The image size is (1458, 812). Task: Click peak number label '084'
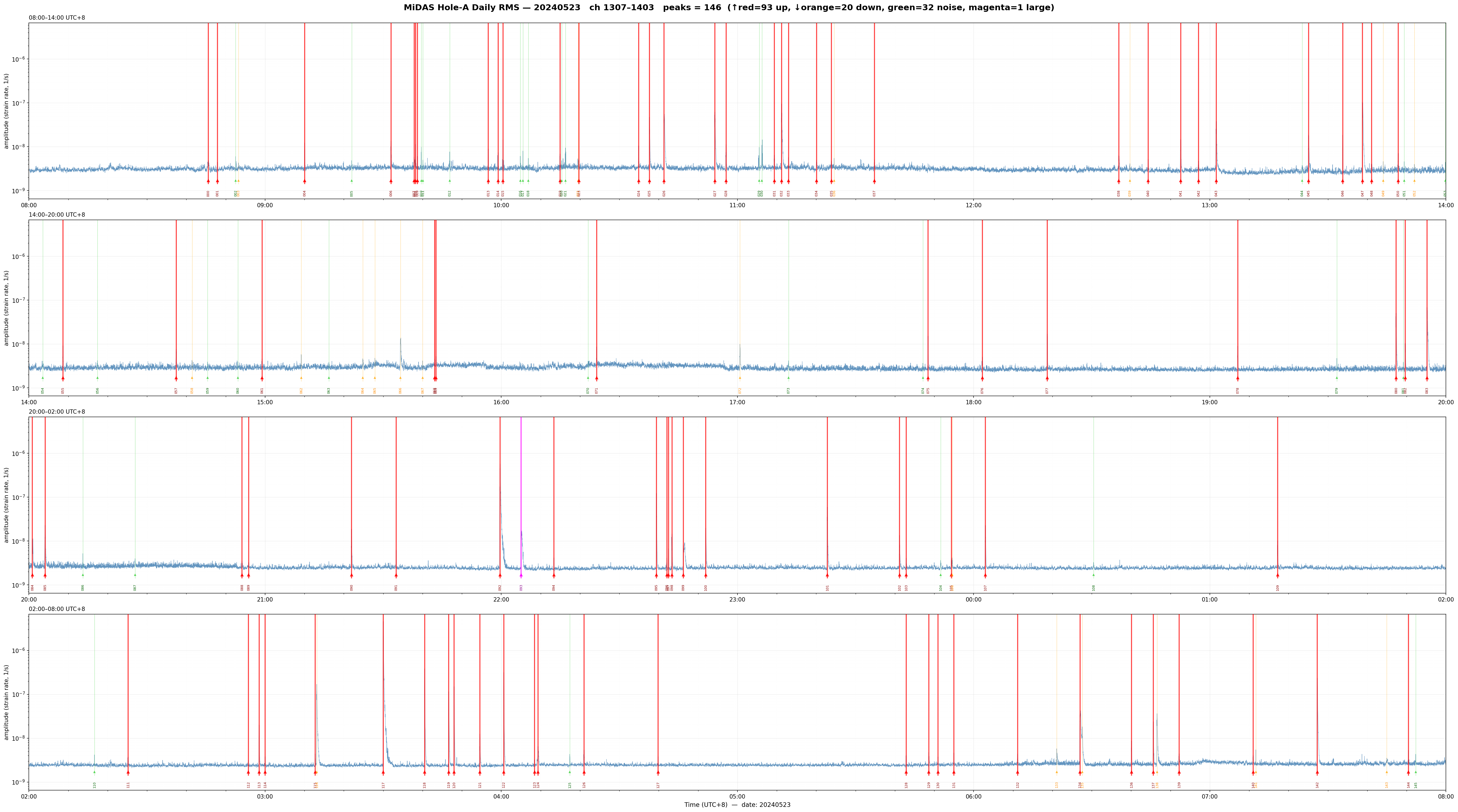(32, 587)
